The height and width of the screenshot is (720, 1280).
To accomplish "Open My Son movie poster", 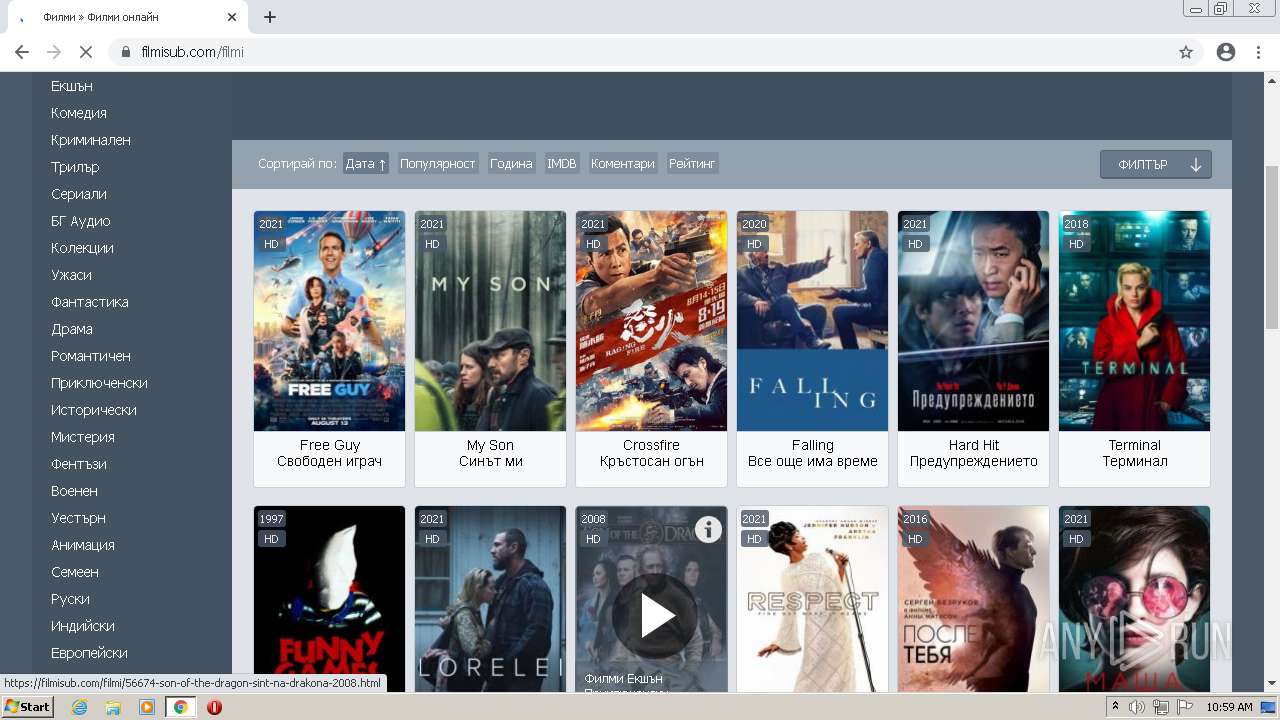I will 490,321.
